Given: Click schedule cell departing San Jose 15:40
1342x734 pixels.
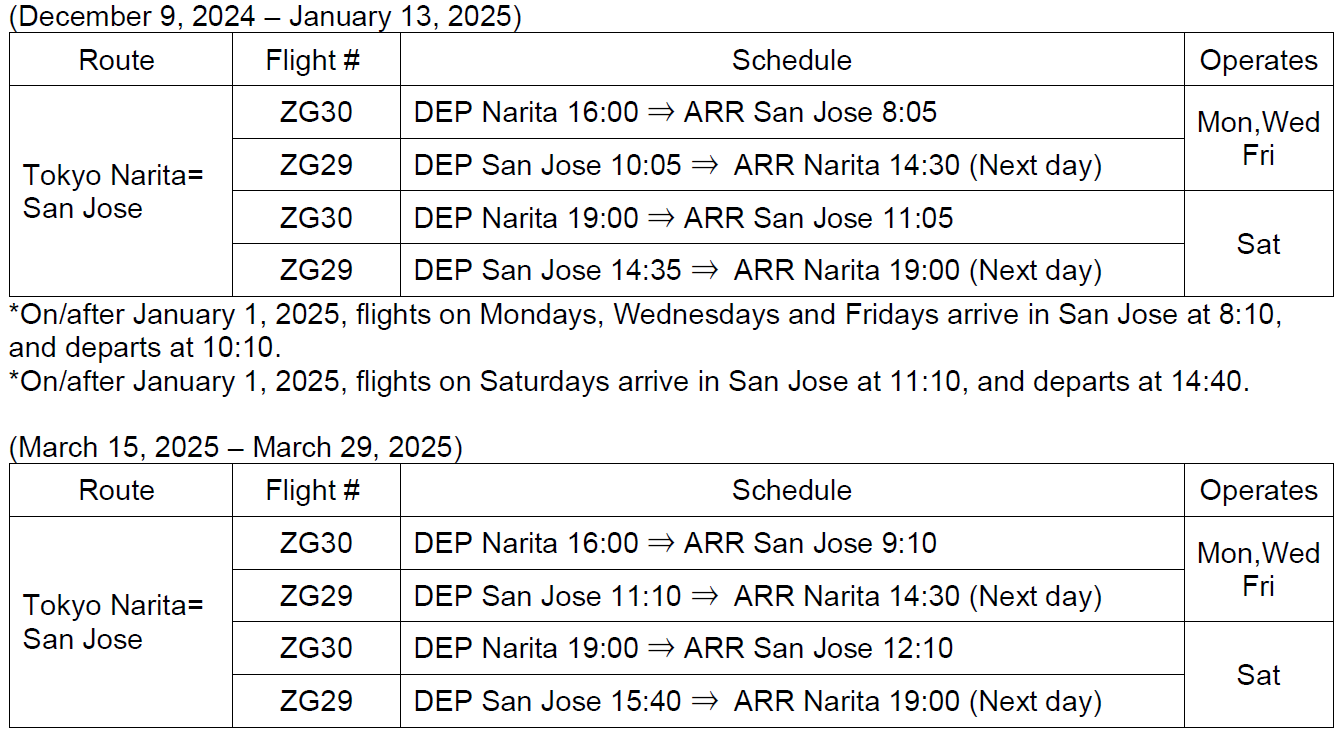Looking at the screenshot, I should (x=757, y=701).
